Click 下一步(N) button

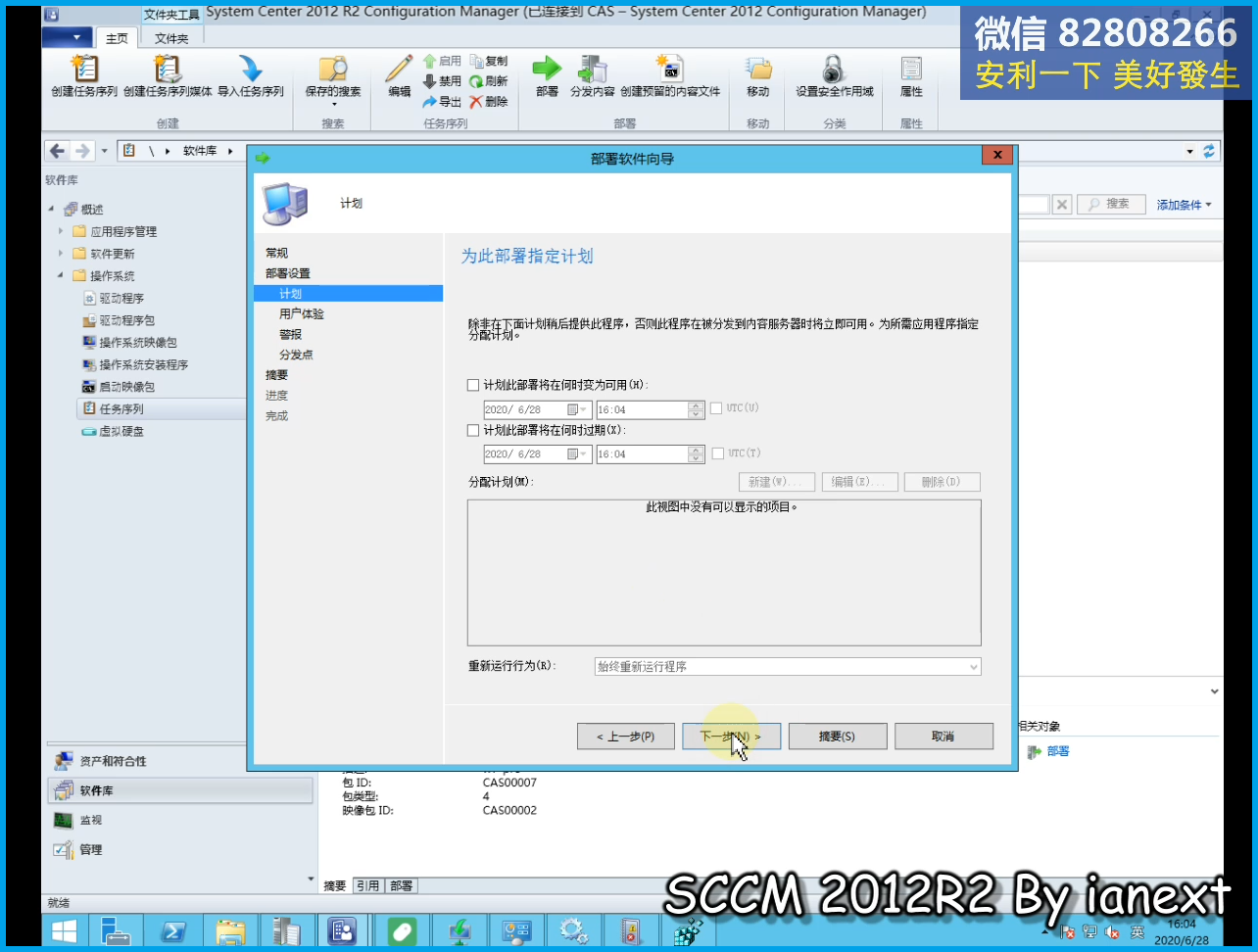click(x=731, y=737)
